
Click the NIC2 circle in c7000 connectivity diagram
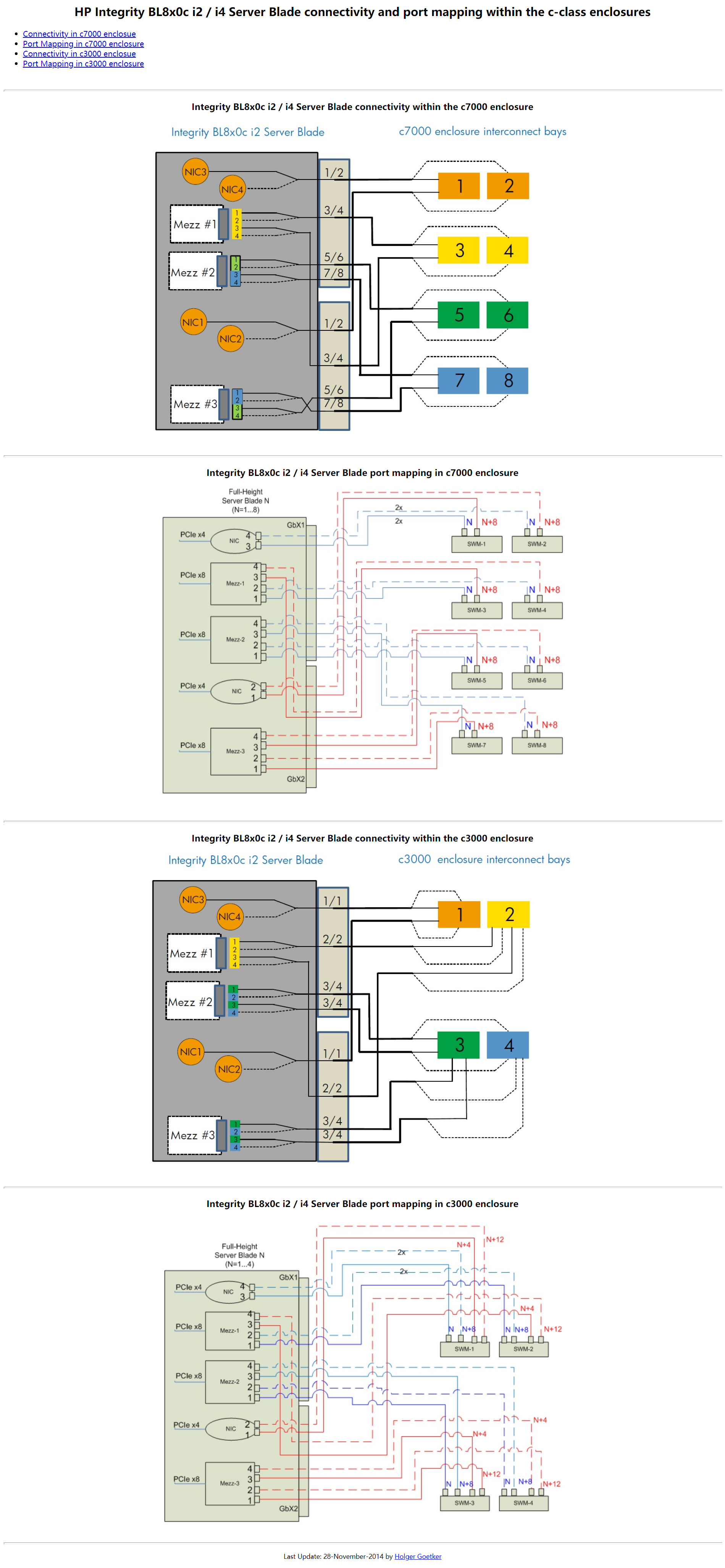pos(231,339)
